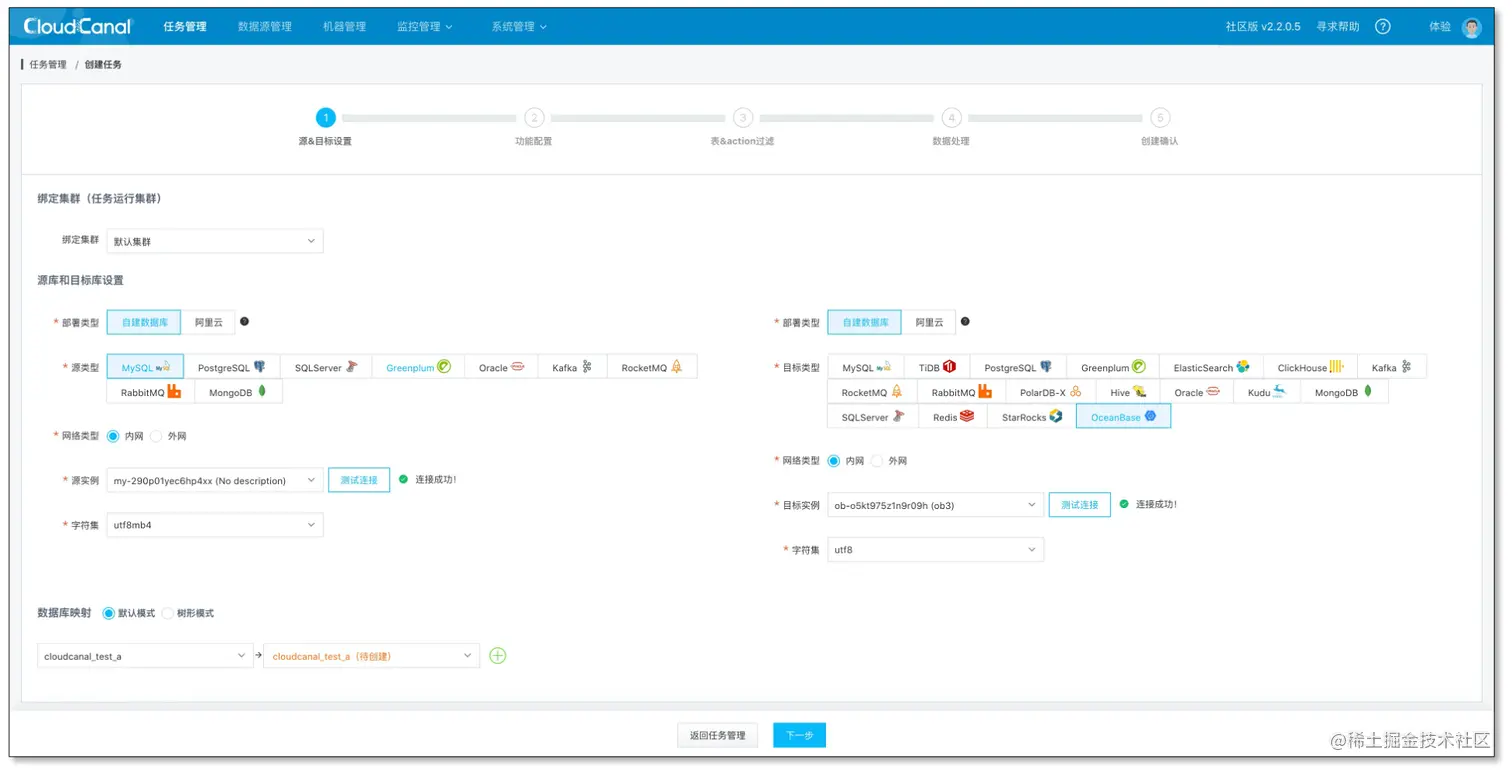Choose MySQL as target type
Viewport: 1512px width, 772px height.
(x=866, y=367)
